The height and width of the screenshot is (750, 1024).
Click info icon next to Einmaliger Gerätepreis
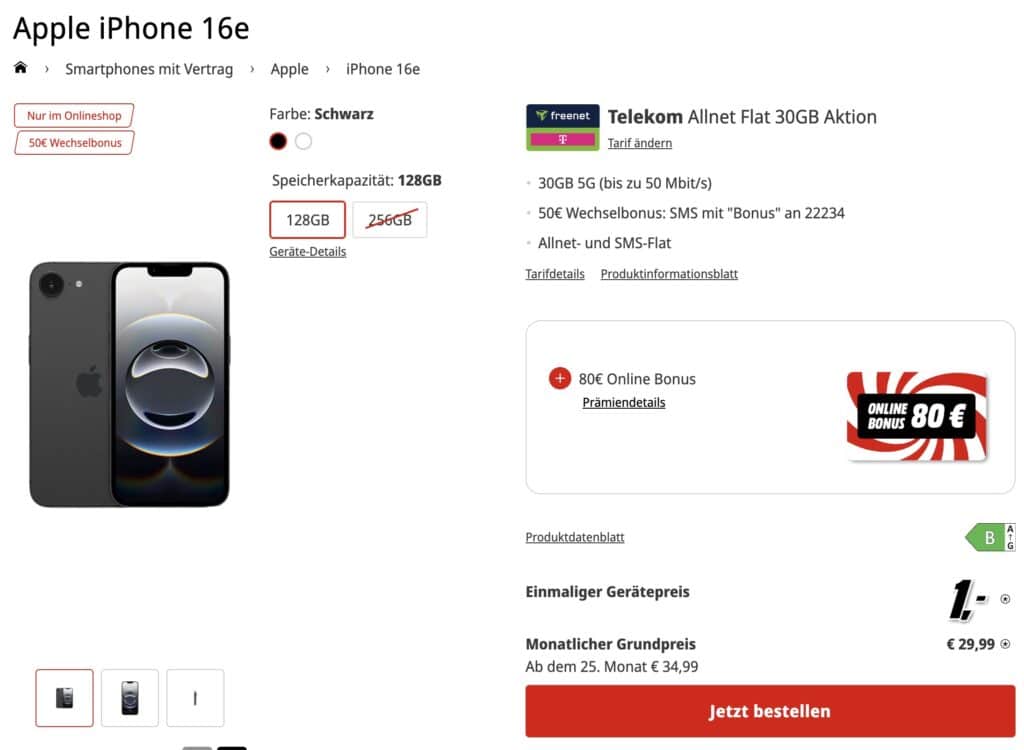tap(1005, 600)
